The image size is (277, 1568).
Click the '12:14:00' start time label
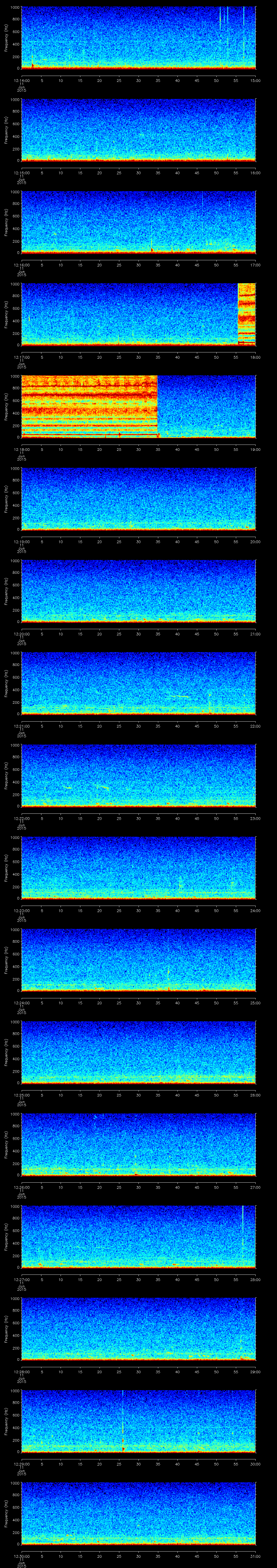pos(21,80)
